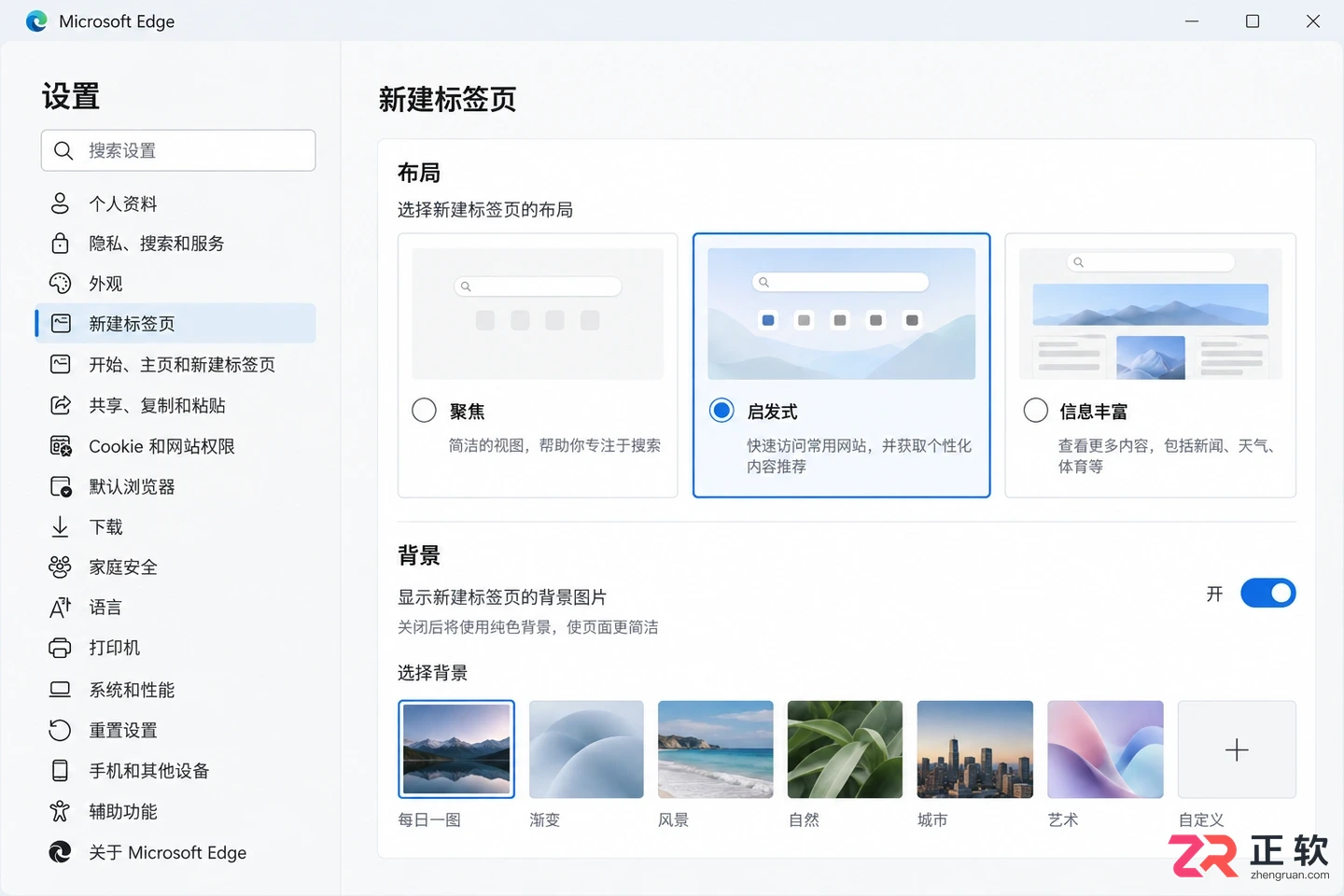Select the 信息丰富 layout radio button

[x=1036, y=411]
